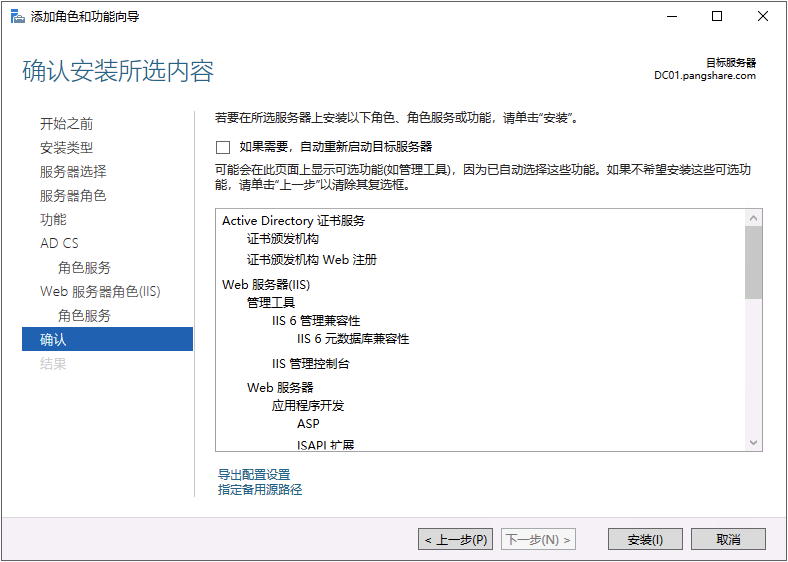Open 角色服务 under AD CS
Viewport: 788px width, 562px height.
click(x=84, y=268)
